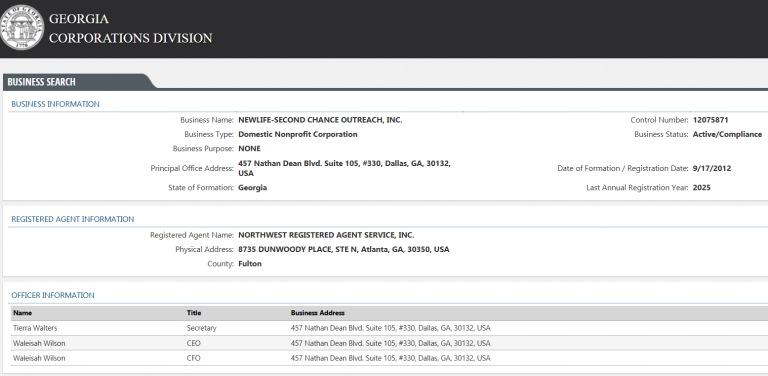Screen dimensions: 768x376
Task: Click the Officer Information section heading
Action: tap(53, 295)
